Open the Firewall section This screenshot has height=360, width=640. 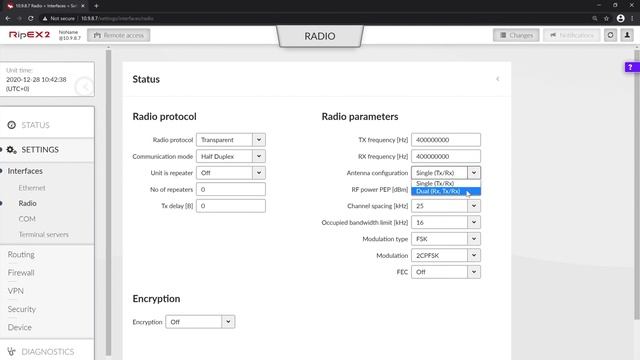coord(21,273)
